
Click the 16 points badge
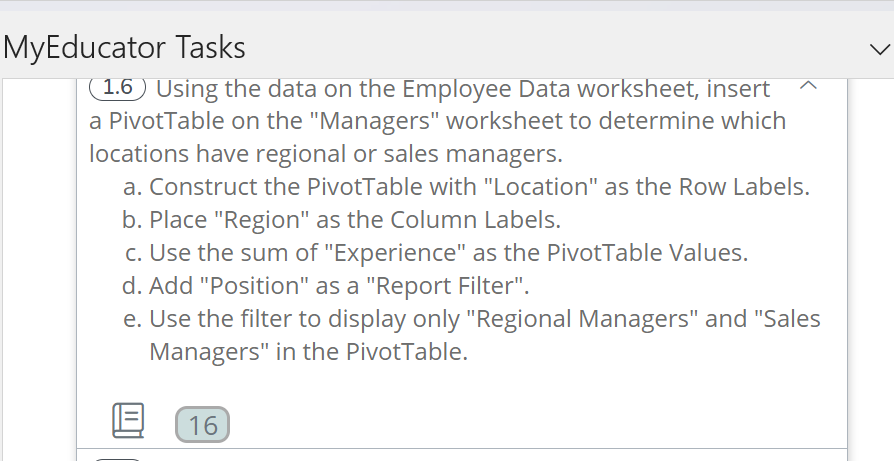202,425
